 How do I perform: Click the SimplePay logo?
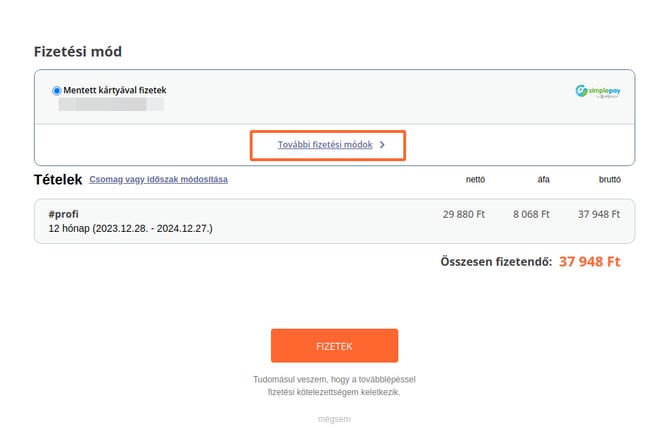(x=598, y=91)
